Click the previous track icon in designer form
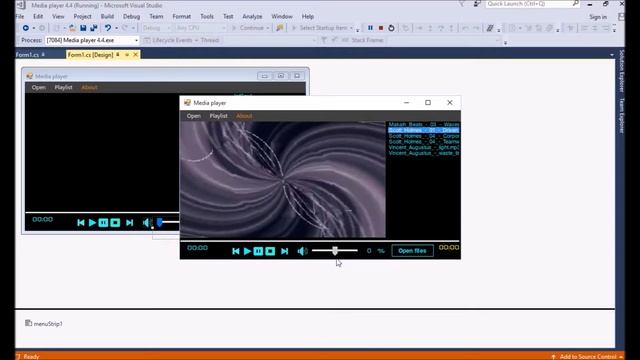The width and height of the screenshot is (640, 360). point(80,222)
